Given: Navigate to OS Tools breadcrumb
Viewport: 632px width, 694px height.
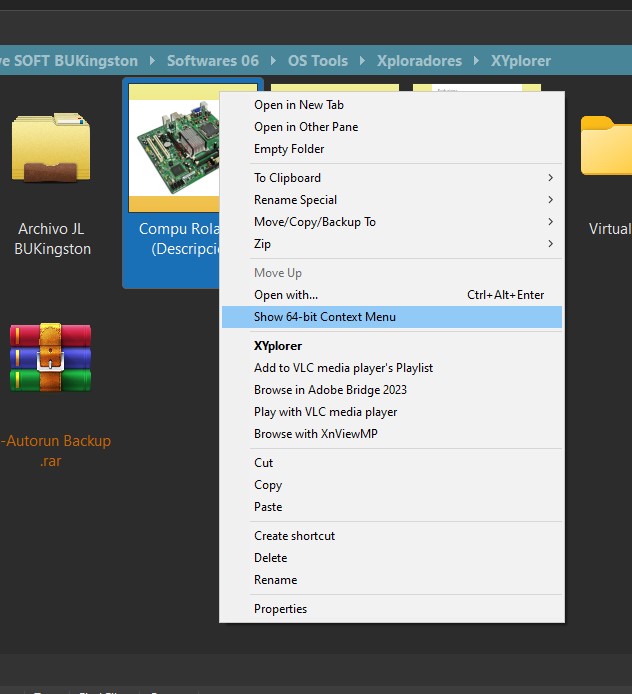Looking at the screenshot, I should pyautogui.click(x=317, y=61).
